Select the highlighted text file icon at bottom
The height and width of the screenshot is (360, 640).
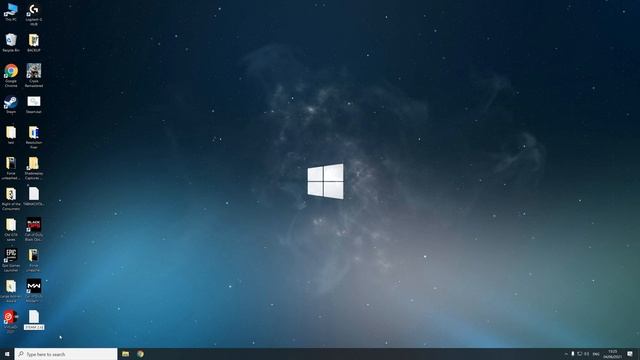[34, 320]
